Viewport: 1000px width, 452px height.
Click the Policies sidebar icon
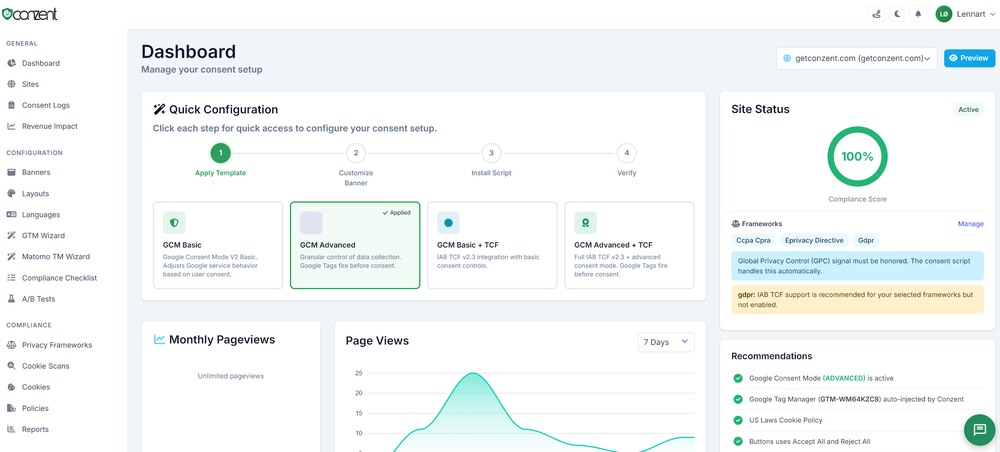11,408
